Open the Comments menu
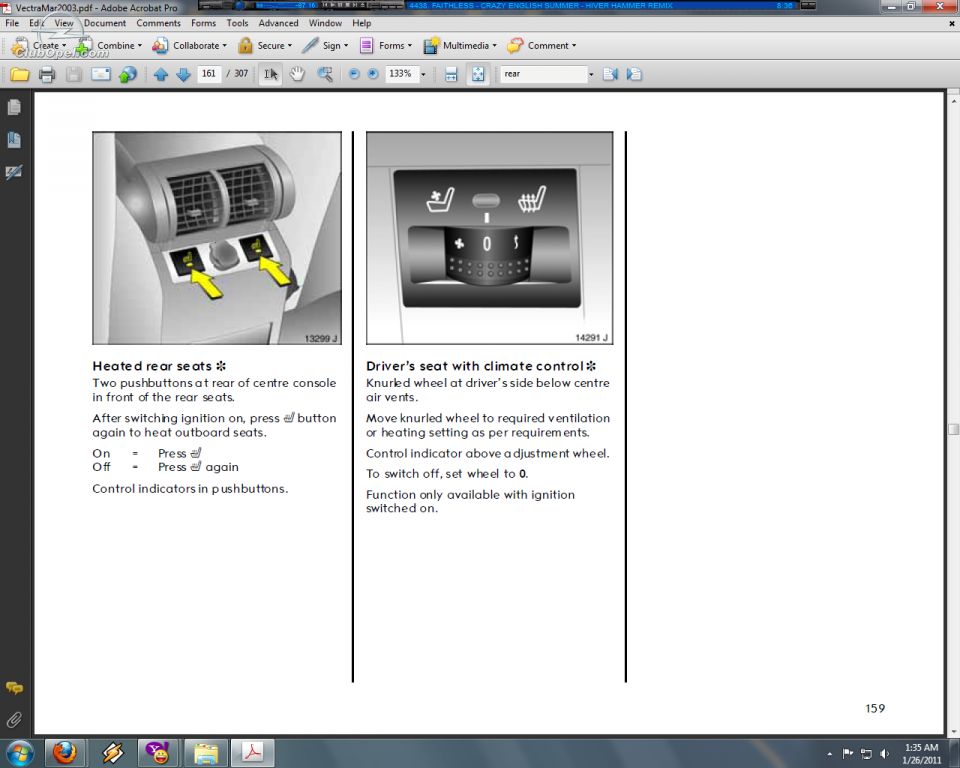Screen dimensions: 960x768 tap(159, 23)
